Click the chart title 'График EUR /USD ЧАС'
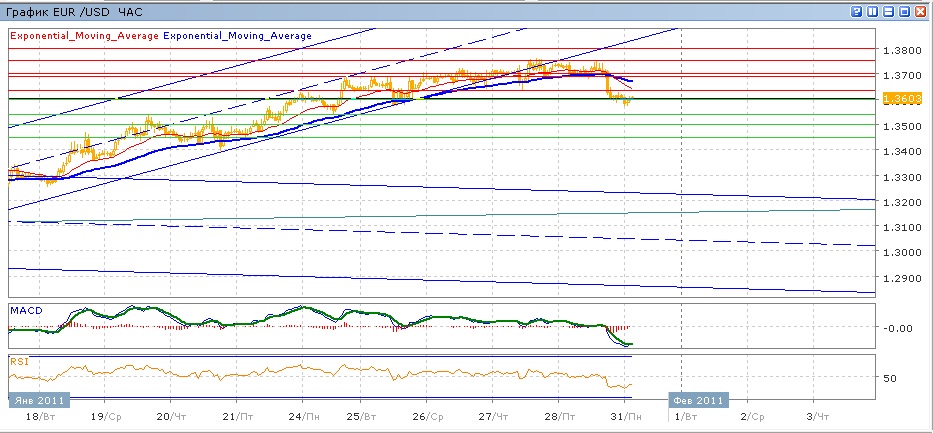Screen dimensions: 933x433 pos(74,12)
